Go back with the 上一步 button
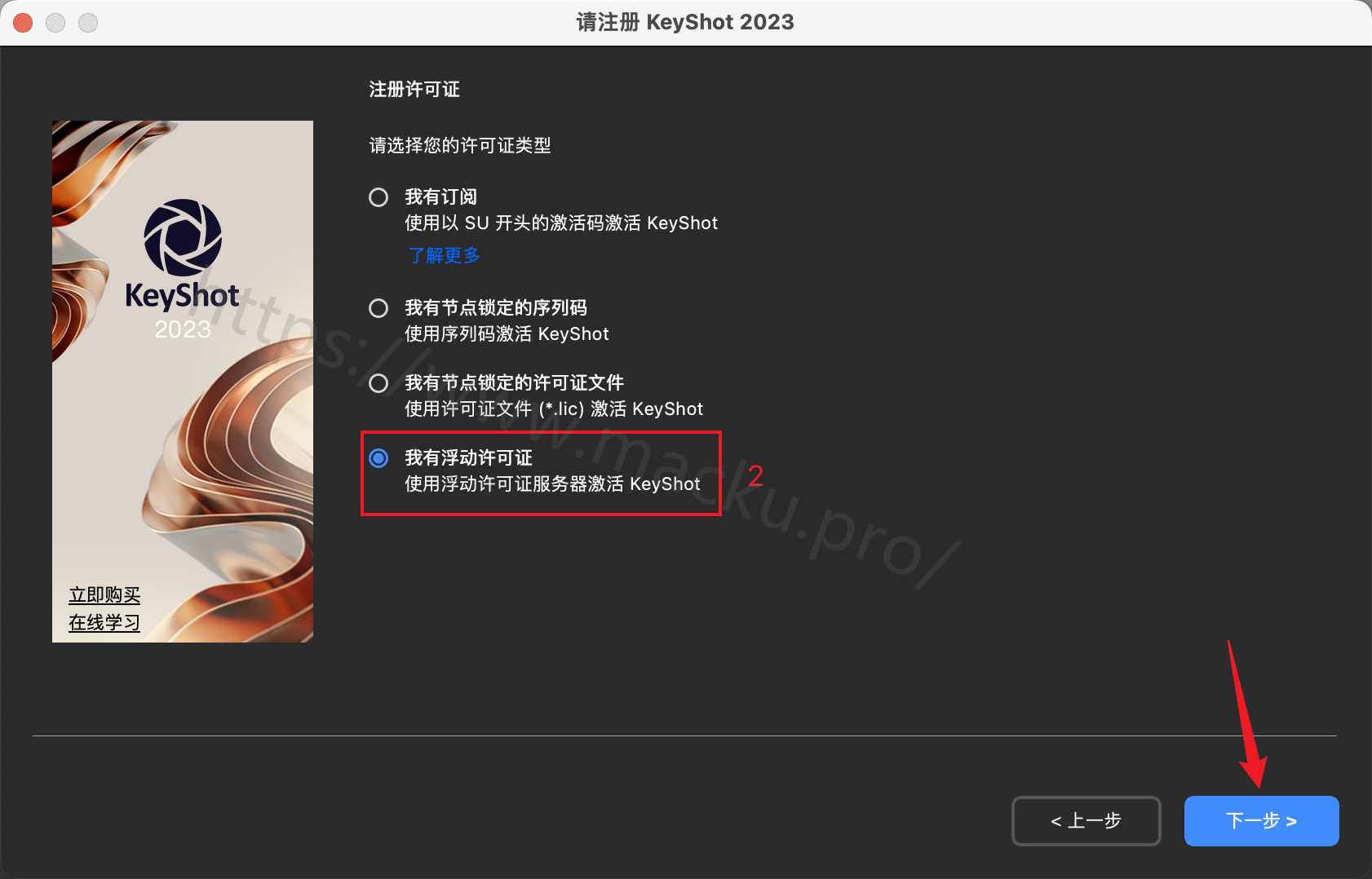 pos(1087,821)
